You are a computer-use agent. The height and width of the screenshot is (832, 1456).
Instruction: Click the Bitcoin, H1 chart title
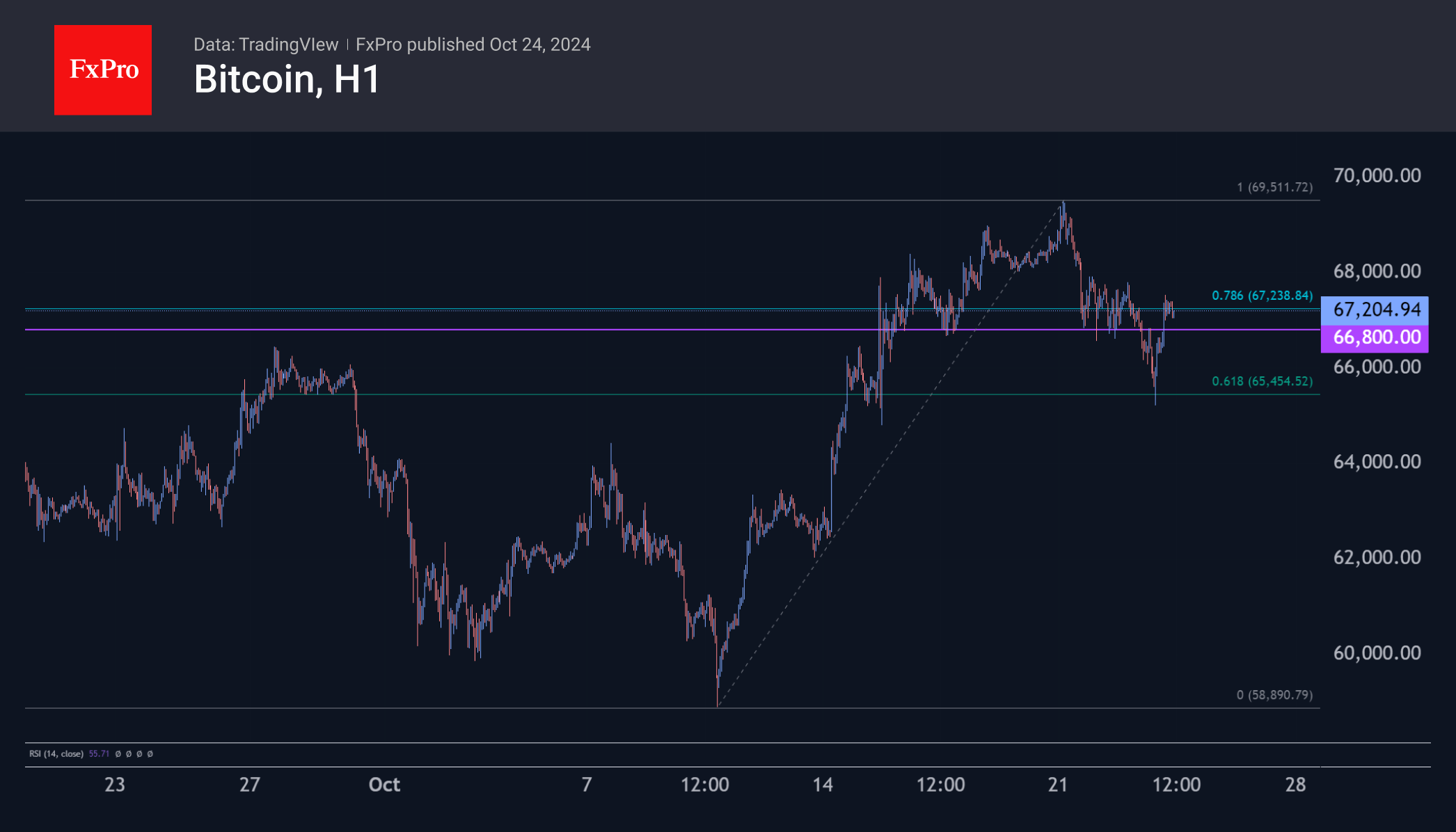coord(287,79)
